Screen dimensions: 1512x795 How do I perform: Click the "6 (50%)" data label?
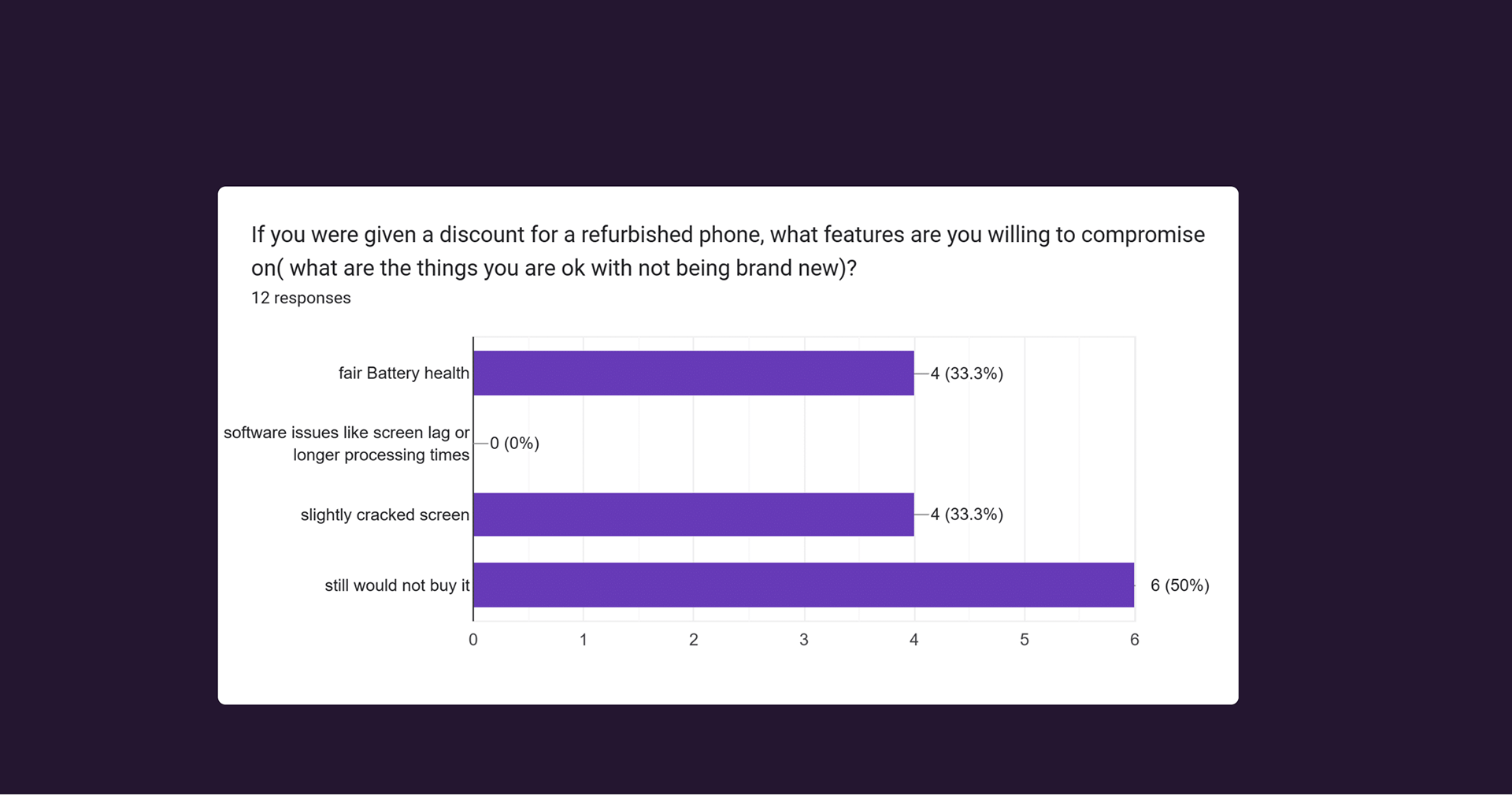tap(1179, 585)
